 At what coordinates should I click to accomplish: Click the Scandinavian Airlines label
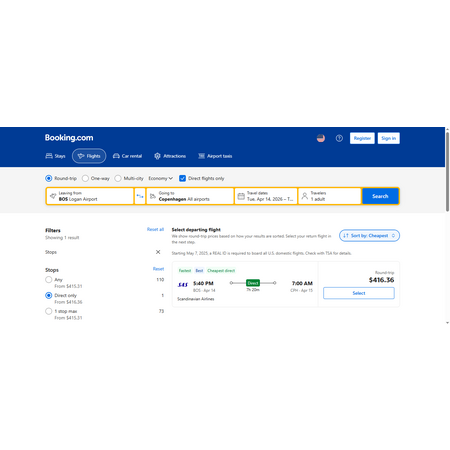(196, 299)
